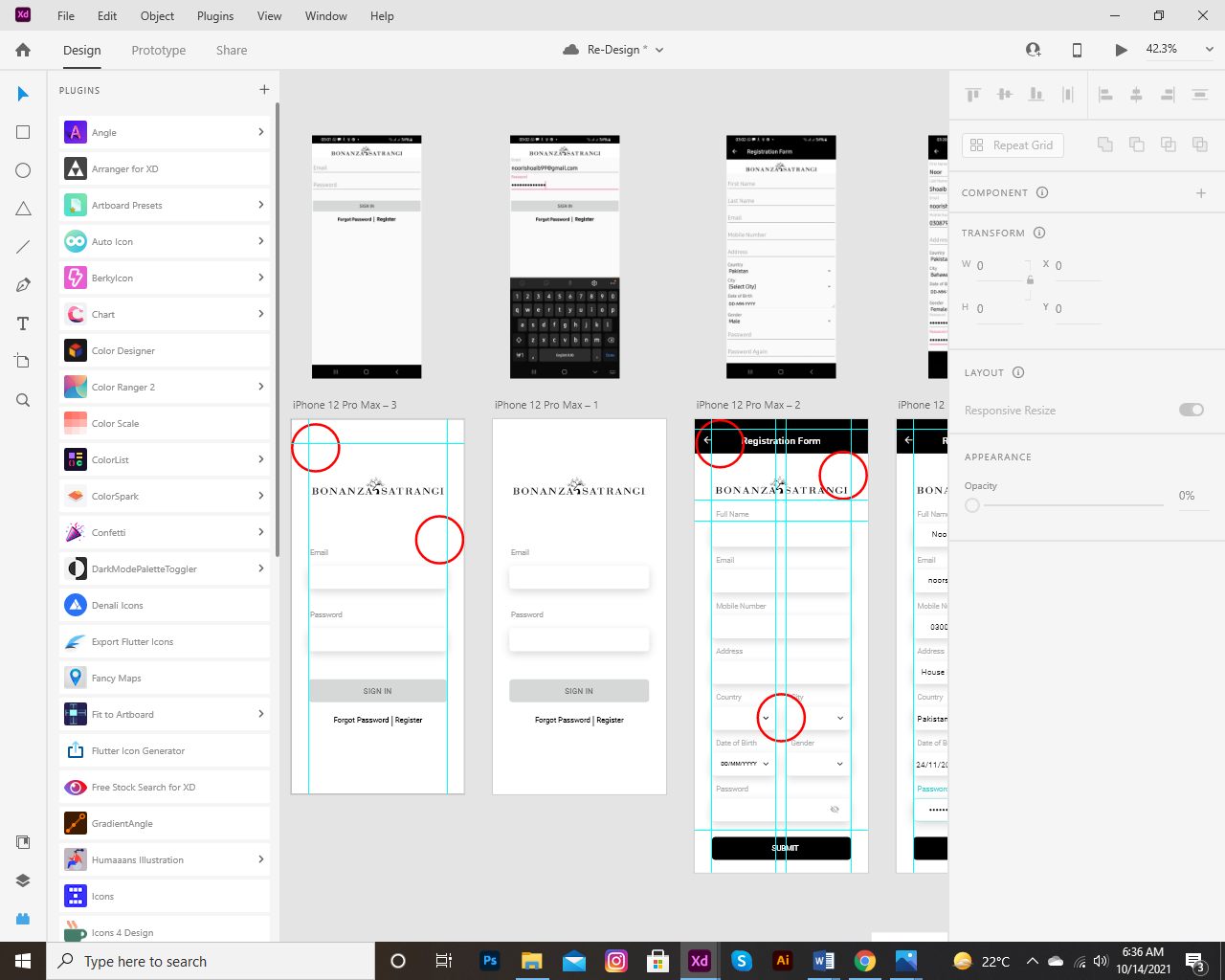Switch to the Prototype tab
1225x980 pixels.
click(158, 50)
